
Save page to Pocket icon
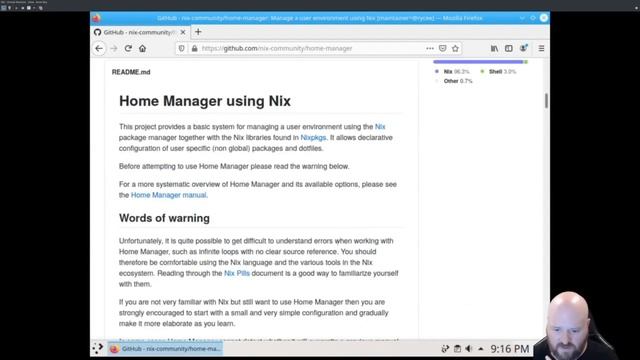click(x=442, y=48)
